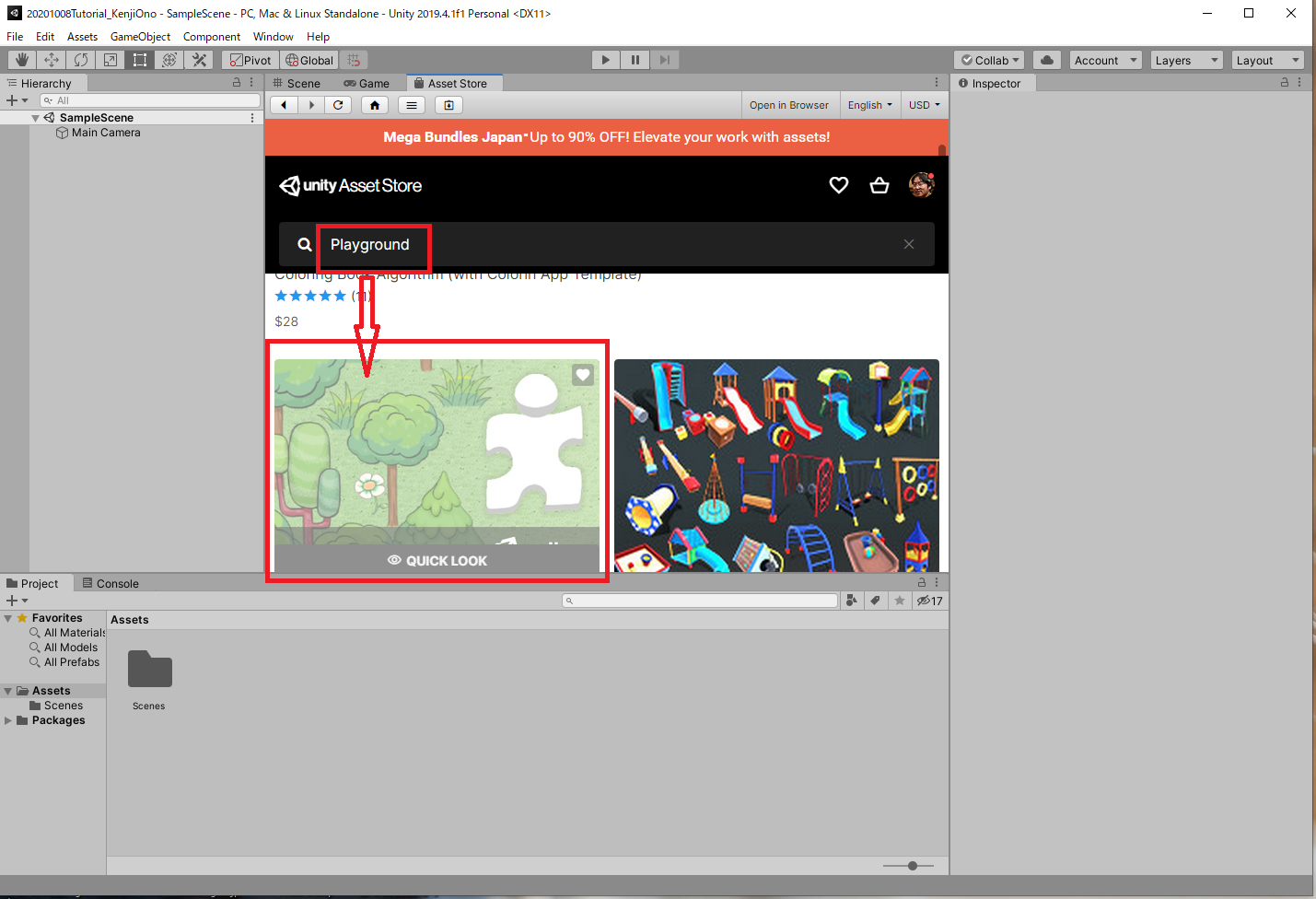Open the Window menu
The width and height of the screenshot is (1316, 899).
pos(274,37)
